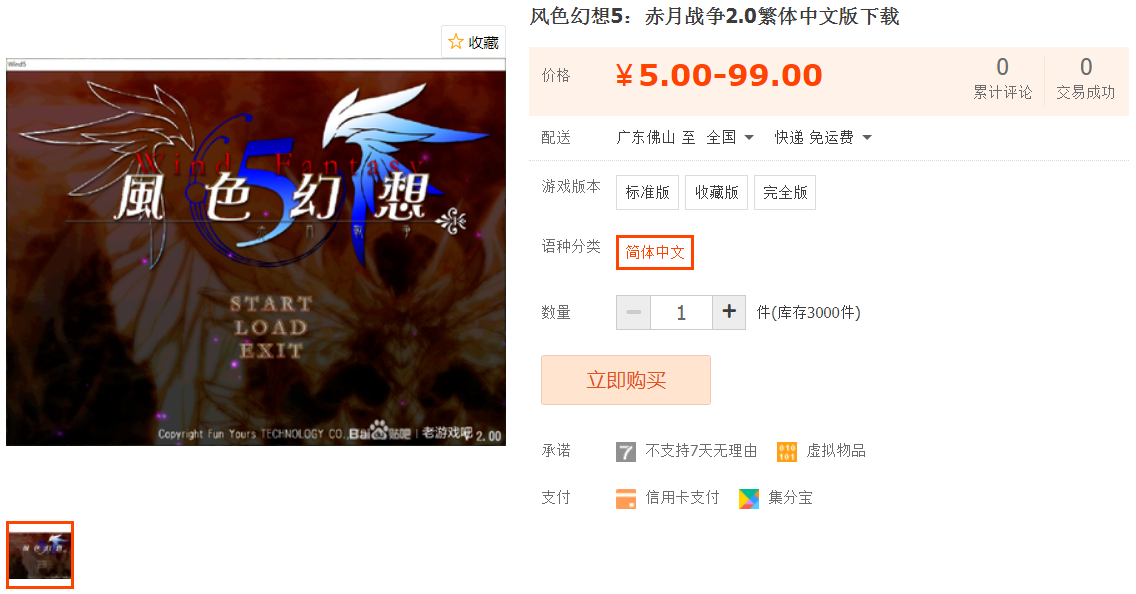Click the Jifenbao colorful icon
This screenshot has height=594, width=1136.
[x=749, y=498]
